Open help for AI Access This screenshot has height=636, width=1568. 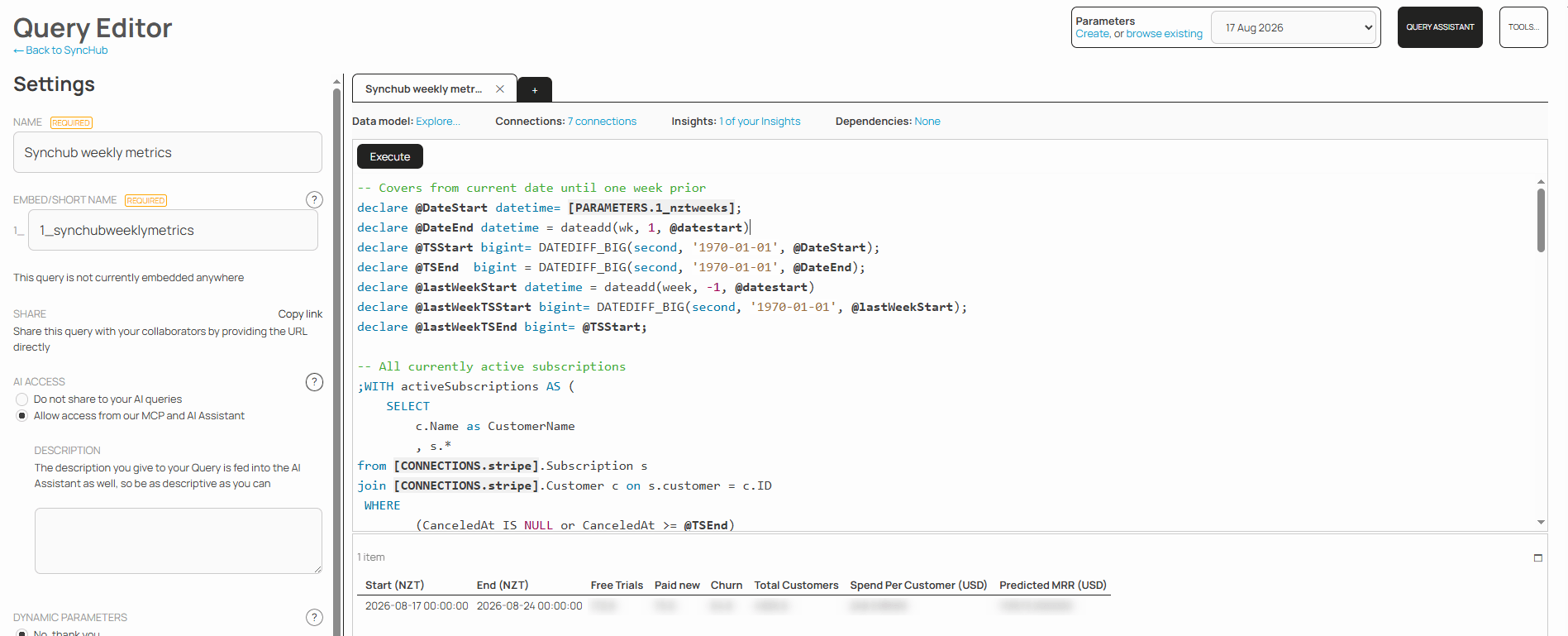click(x=314, y=381)
